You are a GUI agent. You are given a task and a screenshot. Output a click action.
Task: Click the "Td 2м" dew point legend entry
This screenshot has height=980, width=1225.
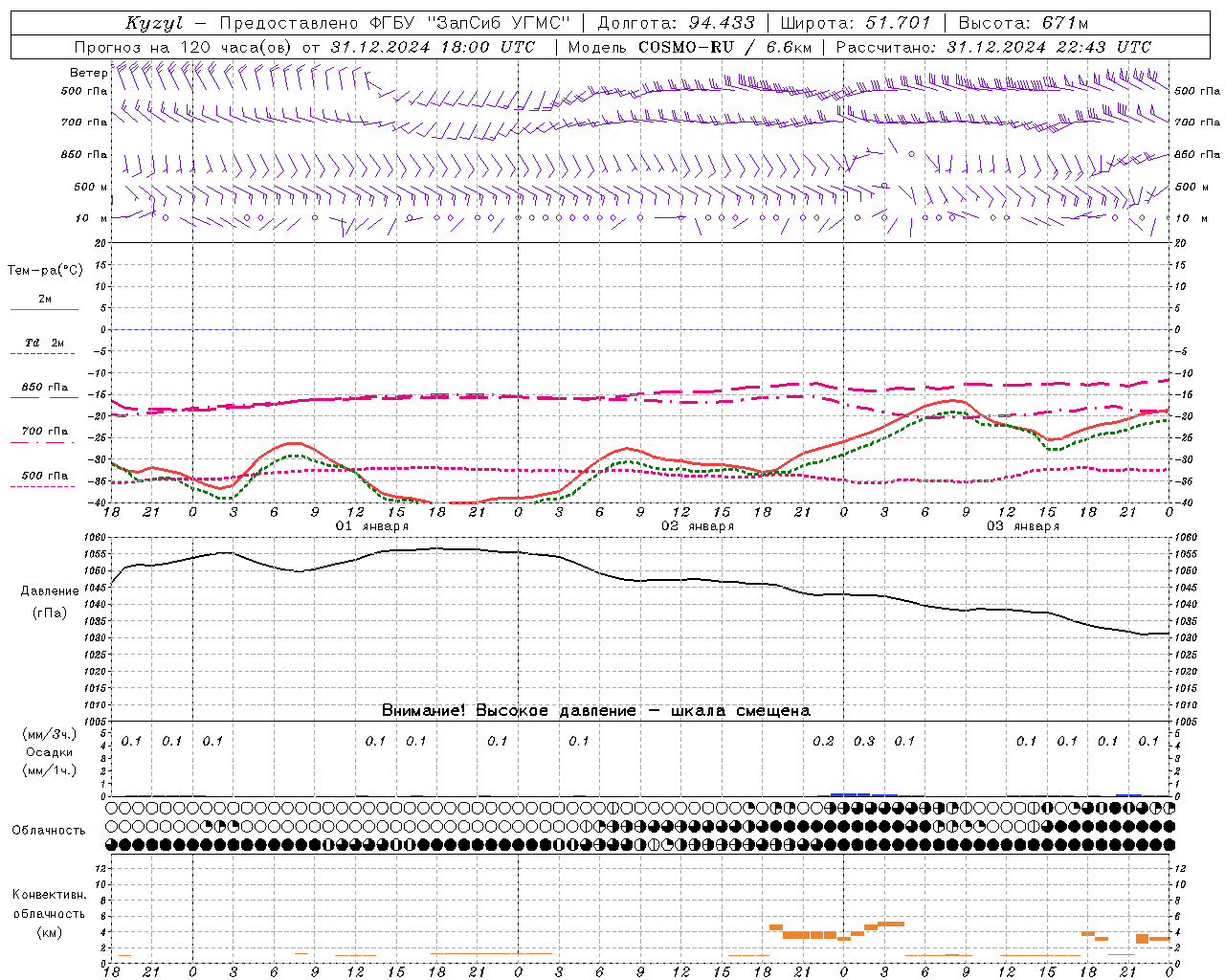[x=45, y=343]
